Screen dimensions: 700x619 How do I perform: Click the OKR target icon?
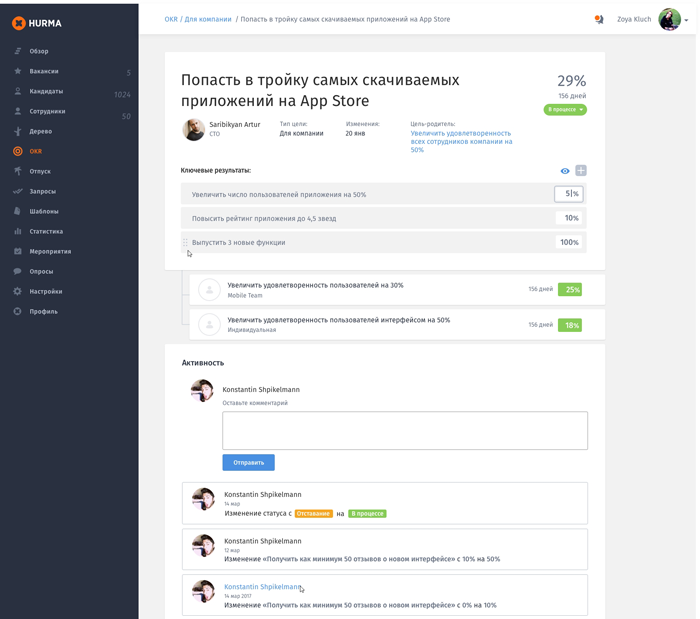(17, 151)
